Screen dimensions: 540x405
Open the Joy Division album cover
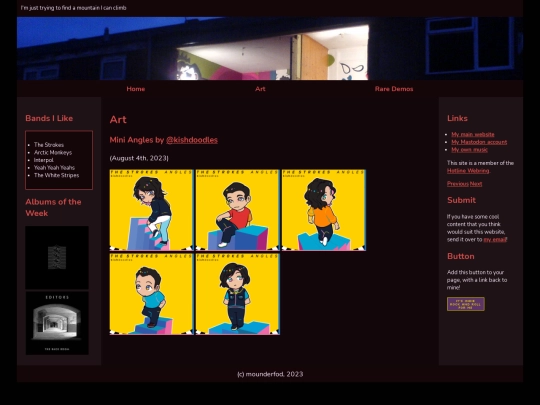coord(57,258)
